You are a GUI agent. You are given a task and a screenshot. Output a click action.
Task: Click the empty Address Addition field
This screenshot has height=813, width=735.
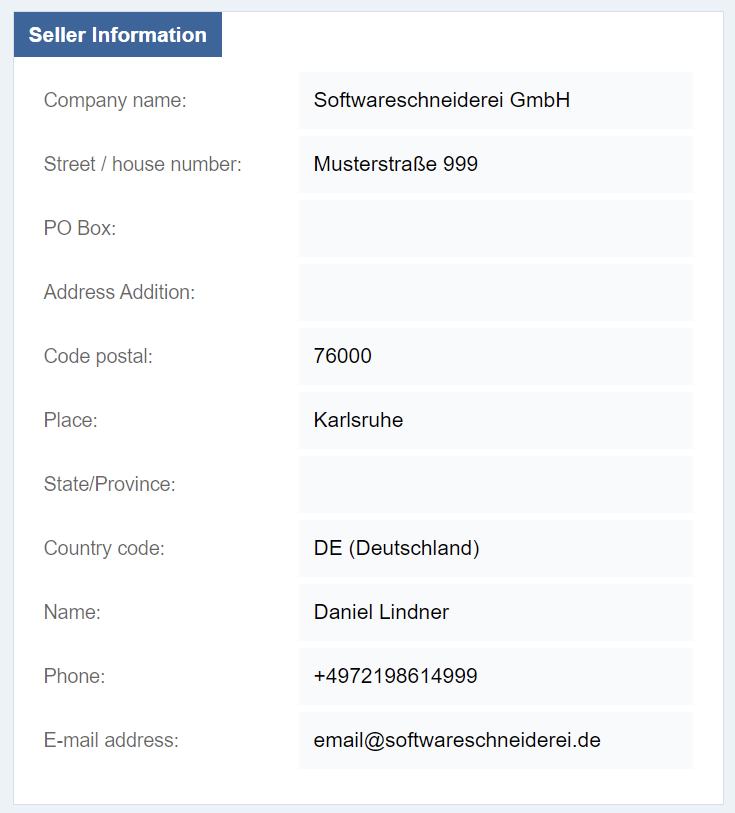(x=495, y=292)
